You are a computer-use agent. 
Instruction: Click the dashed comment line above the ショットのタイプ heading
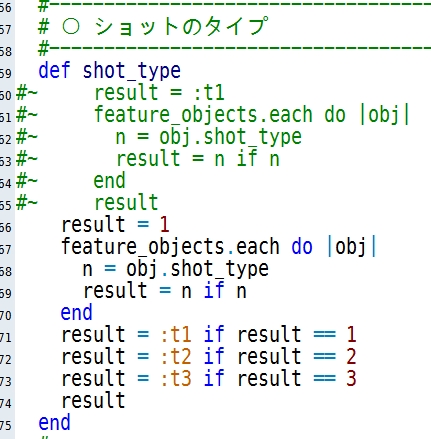235,5
